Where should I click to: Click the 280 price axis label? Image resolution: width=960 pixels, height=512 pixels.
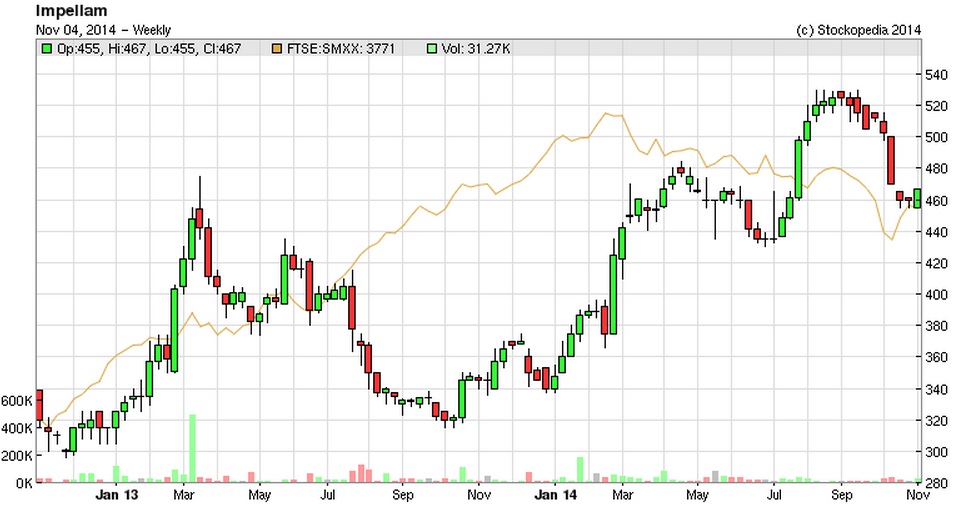tap(937, 483)
